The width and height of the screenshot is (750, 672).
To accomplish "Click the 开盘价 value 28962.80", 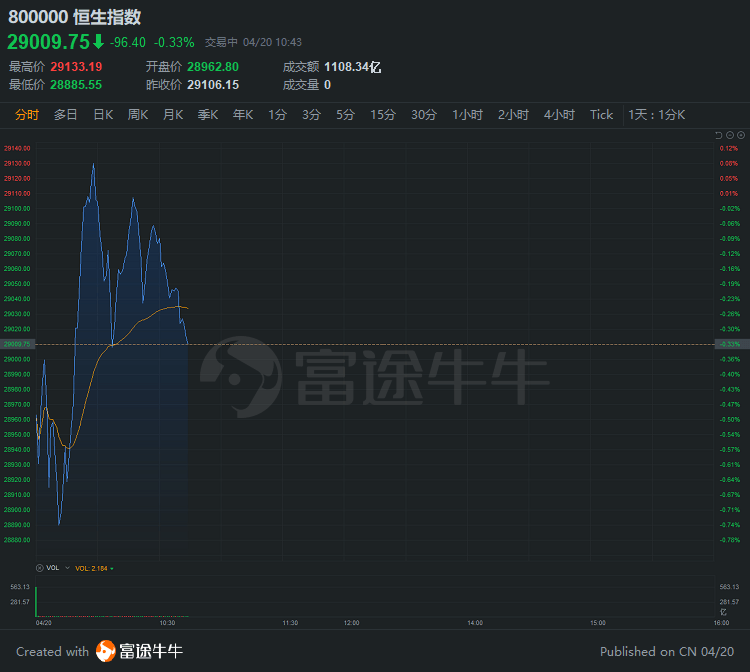I will 213,67.
